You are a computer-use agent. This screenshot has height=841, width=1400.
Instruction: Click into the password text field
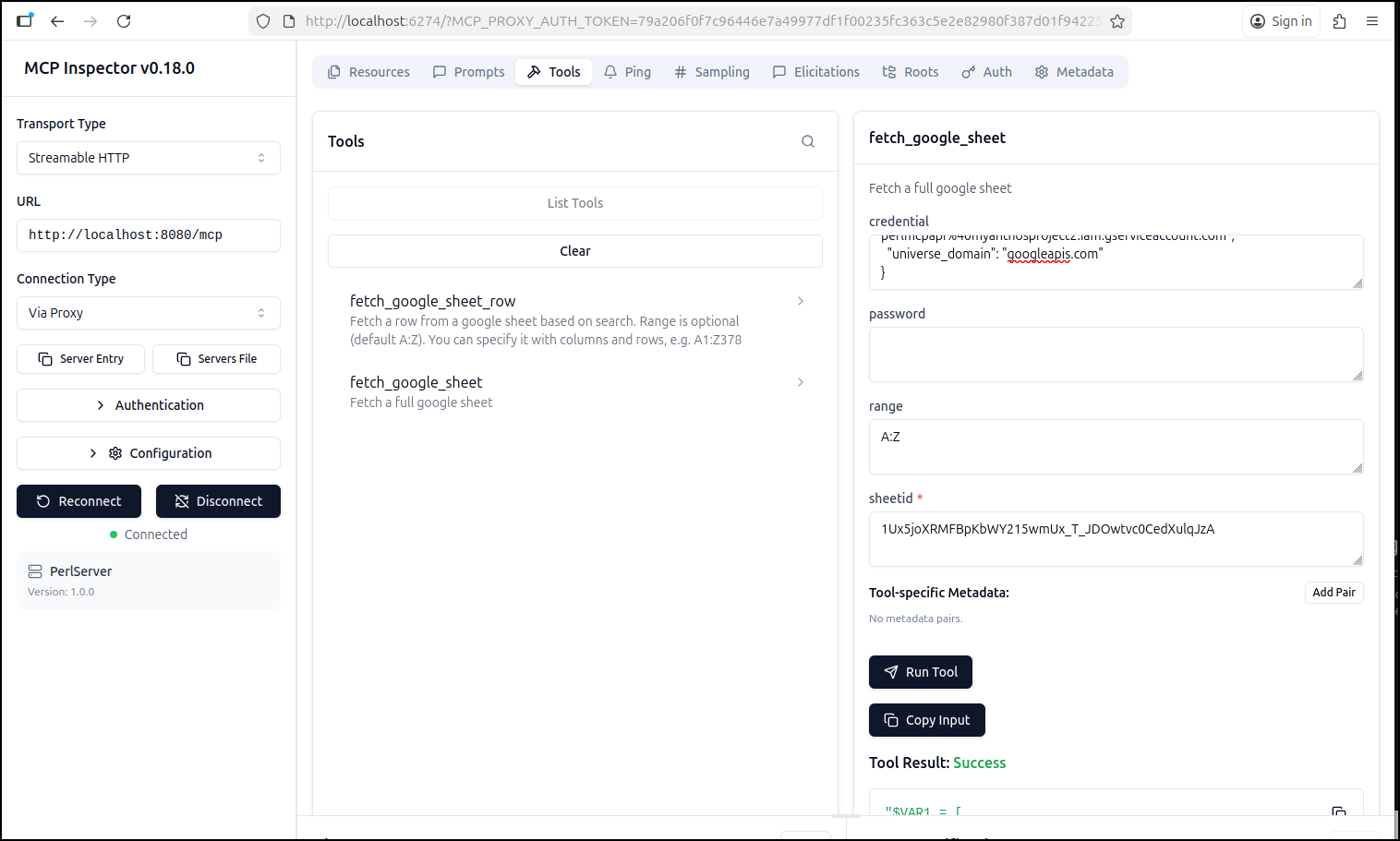coord(1115,354)
